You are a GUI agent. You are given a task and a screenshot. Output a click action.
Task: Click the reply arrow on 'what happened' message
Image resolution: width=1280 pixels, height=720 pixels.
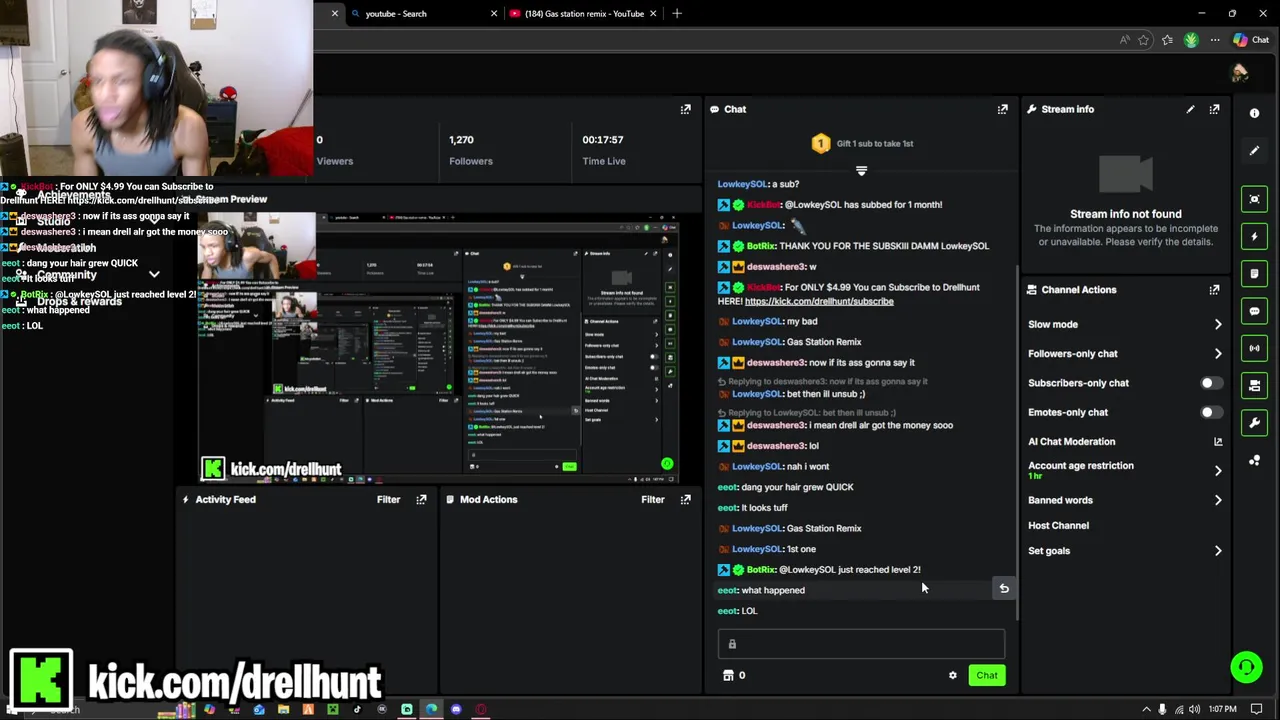click(1004, 589)
